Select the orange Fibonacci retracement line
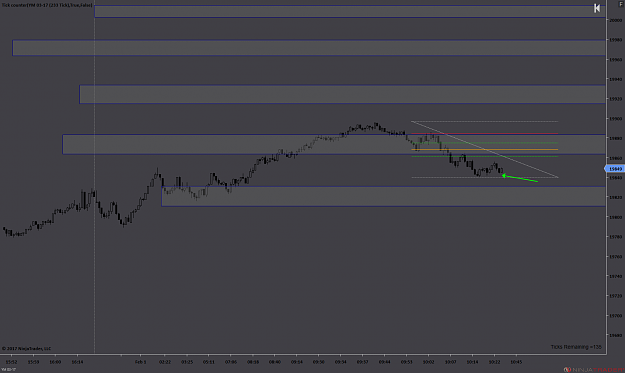 (x=485, y=150)
